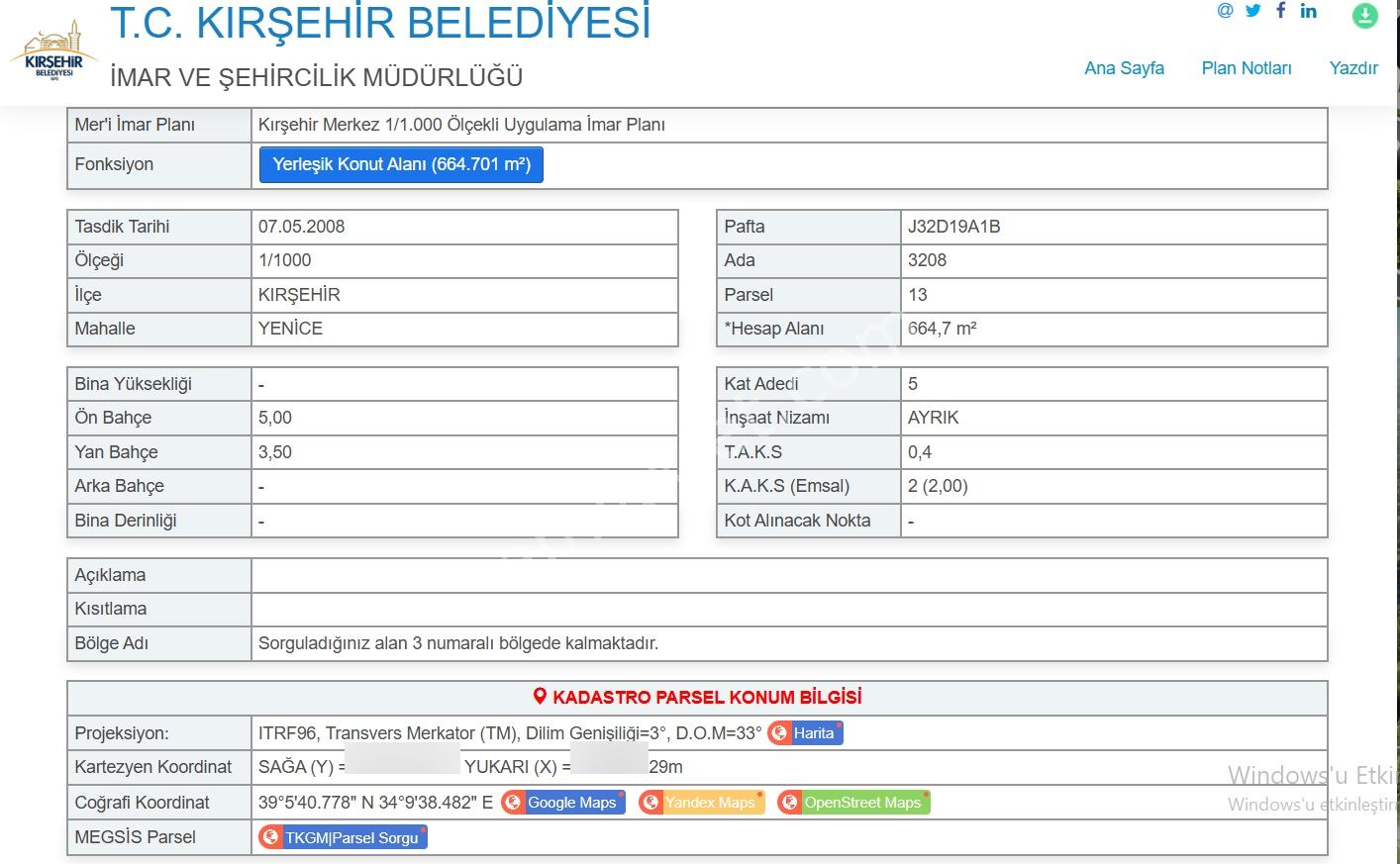The image size is (1400, 864).
Task: Go to Ana Sayfa
Action: point(1124,68)
